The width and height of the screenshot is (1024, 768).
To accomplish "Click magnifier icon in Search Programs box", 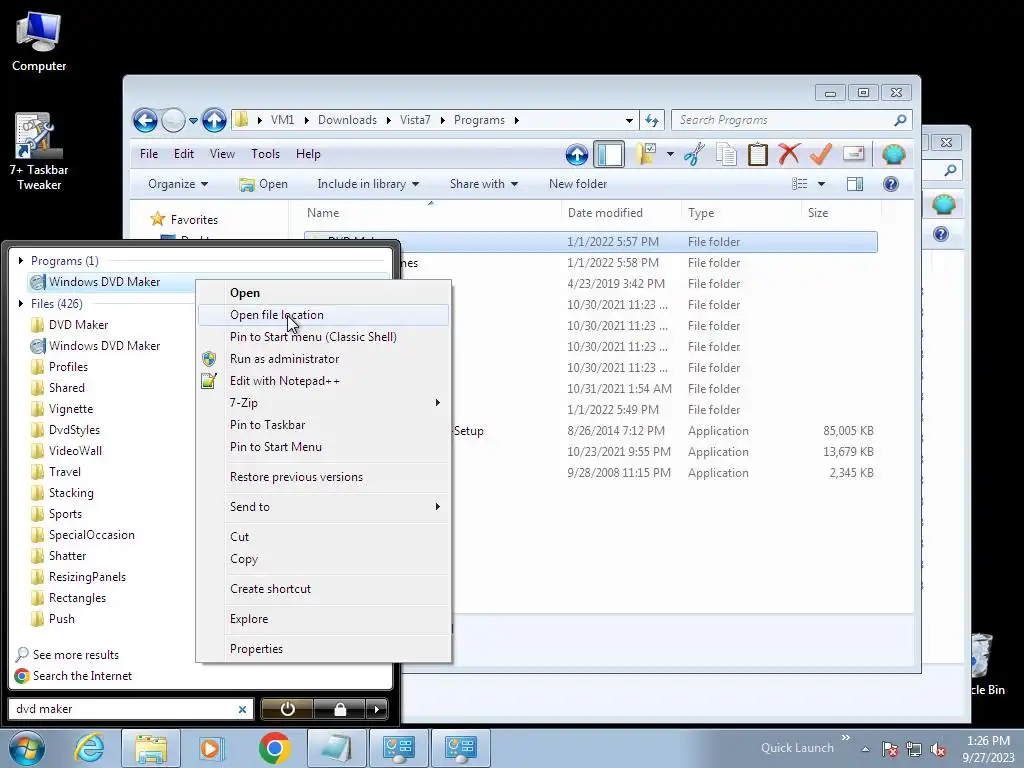I will click(x=901, y=120).
